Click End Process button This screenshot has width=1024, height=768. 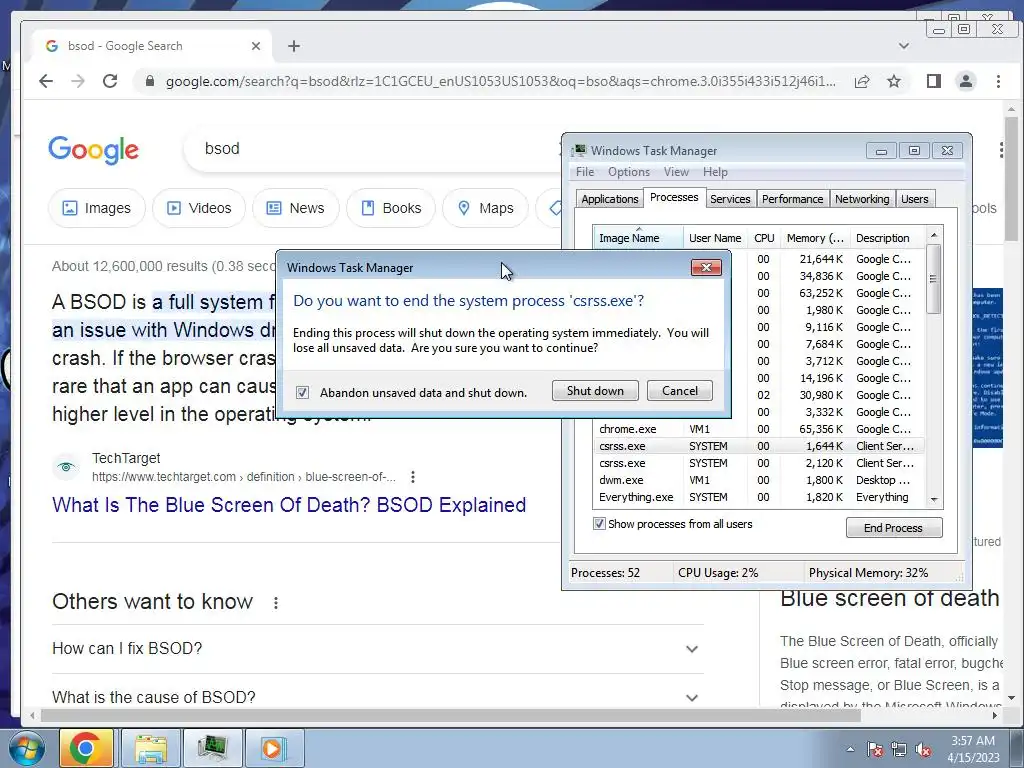tap(893, 528)
